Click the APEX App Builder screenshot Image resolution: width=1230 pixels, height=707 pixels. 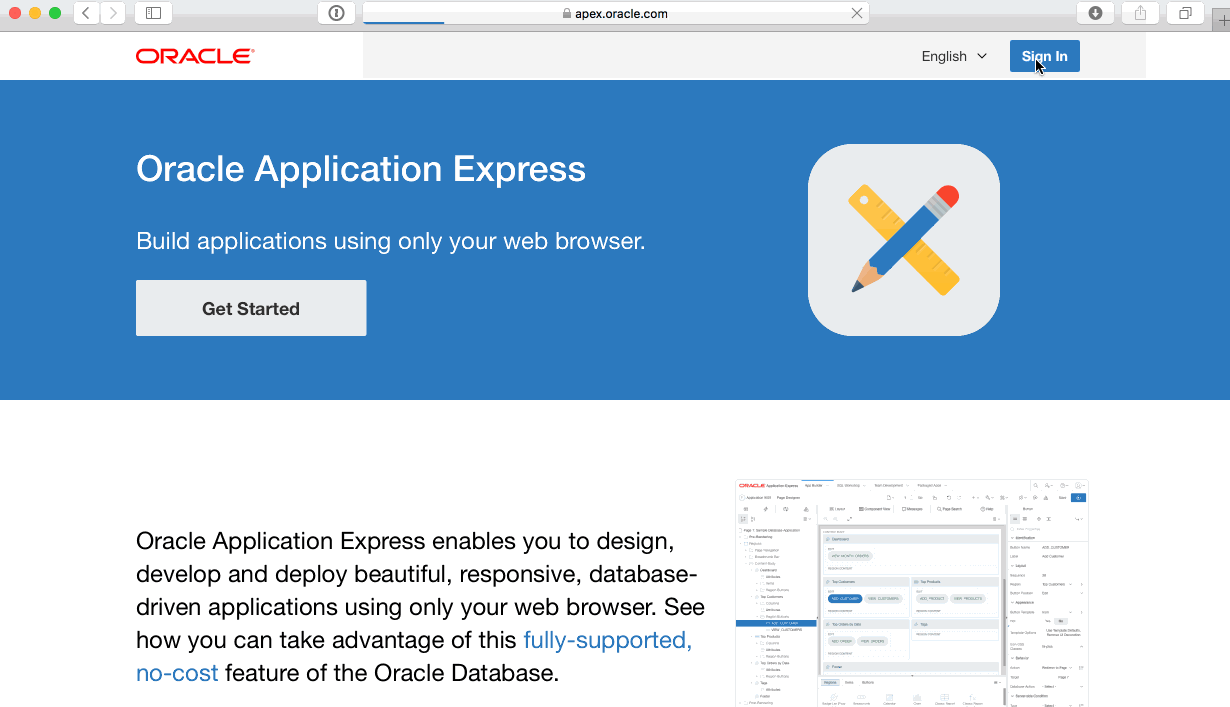point(912,590)
